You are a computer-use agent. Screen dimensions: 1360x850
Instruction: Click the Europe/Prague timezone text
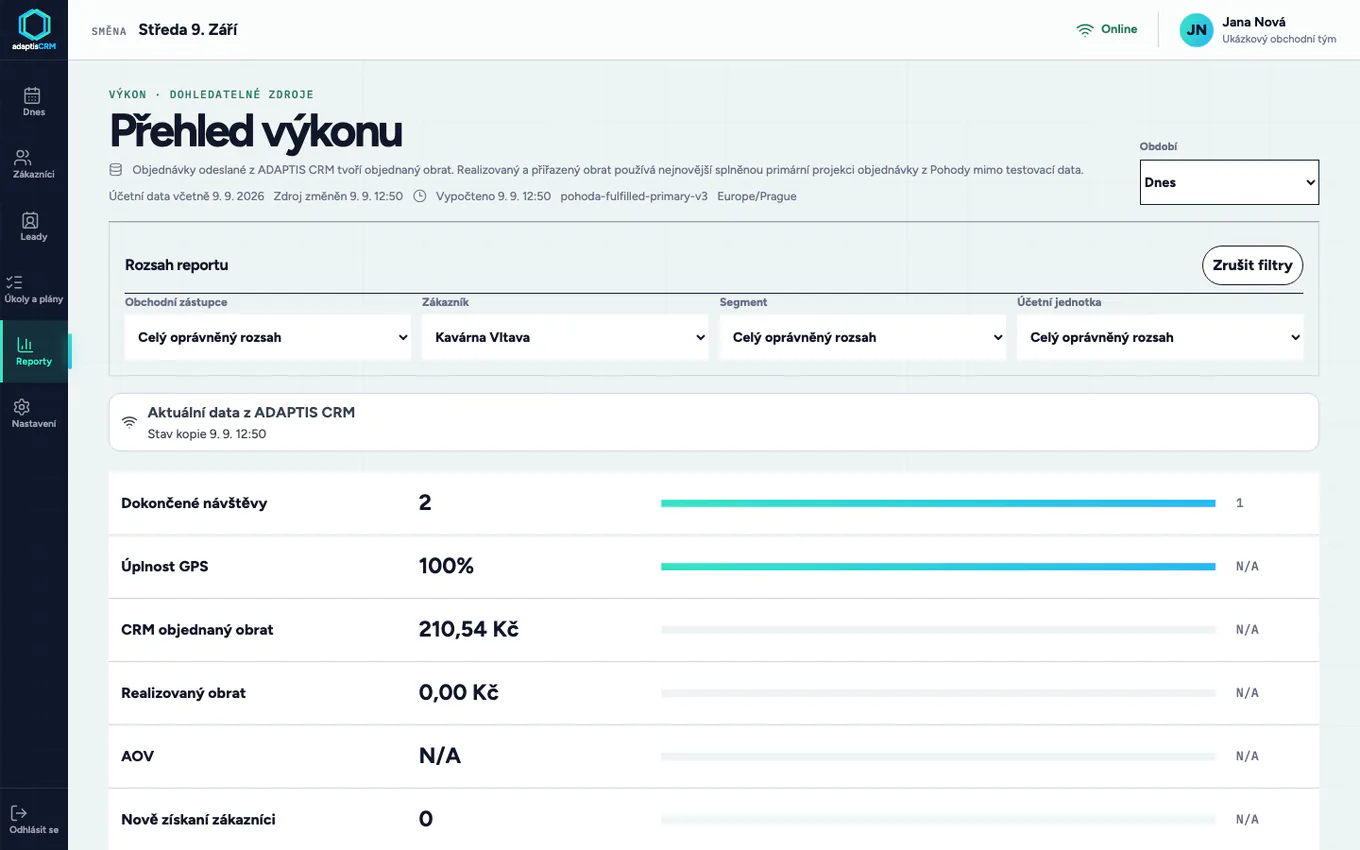[x=757, y=196]
